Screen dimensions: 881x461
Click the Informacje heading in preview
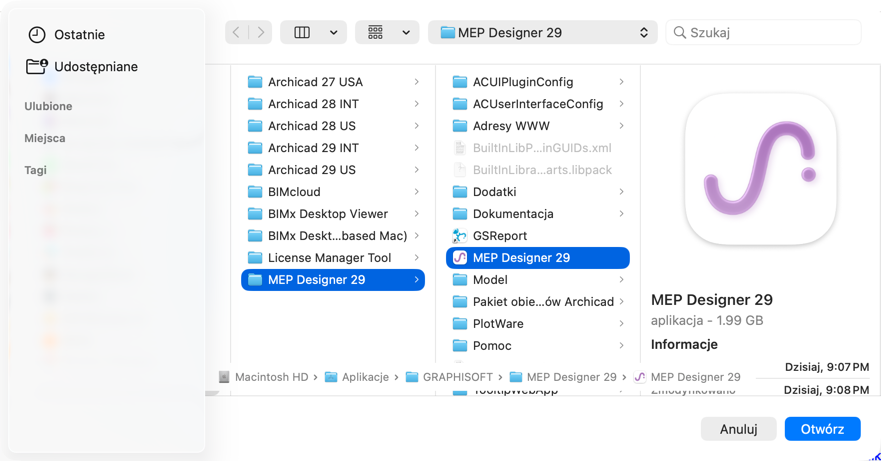684,344
